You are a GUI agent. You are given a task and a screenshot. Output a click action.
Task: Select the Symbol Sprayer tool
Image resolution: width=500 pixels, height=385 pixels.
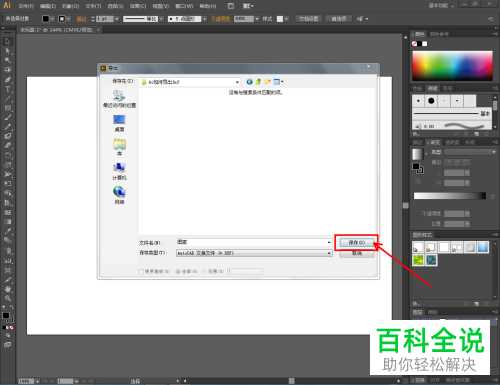(x=7, y=250)
